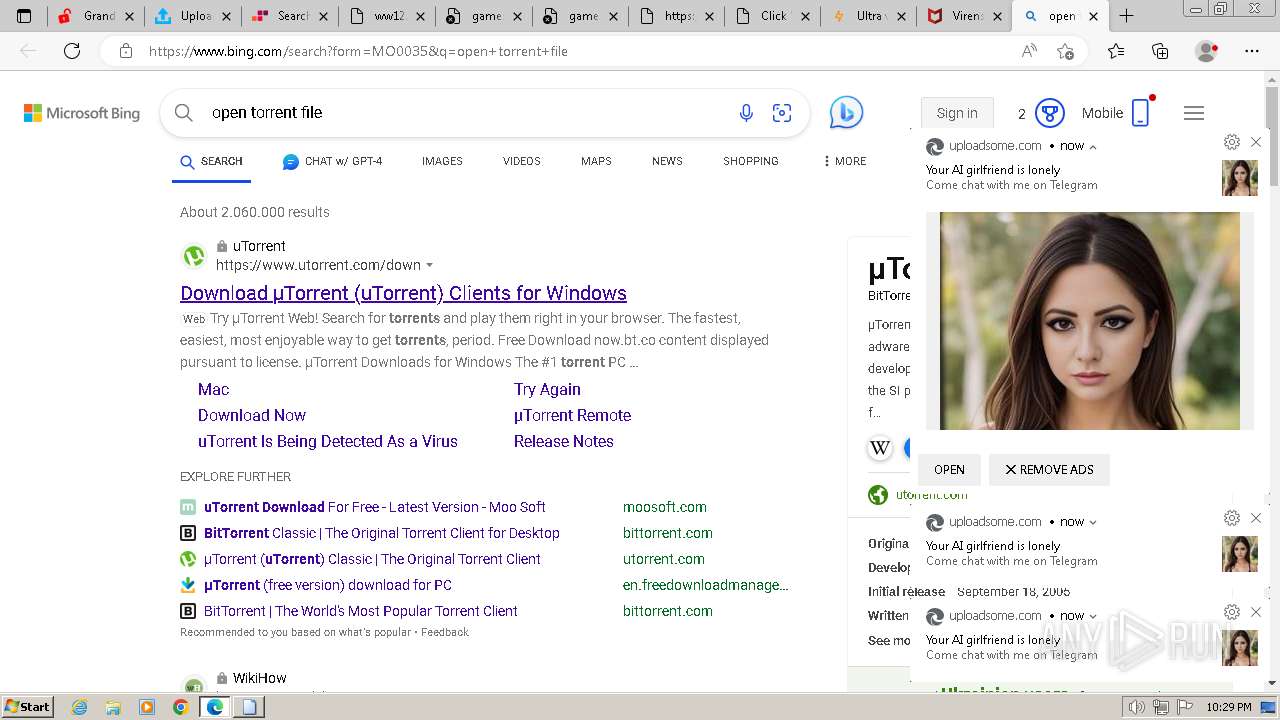Open Bing hamburger settings menu
The image size is (1280, 720).
[x=1194, y=113]
